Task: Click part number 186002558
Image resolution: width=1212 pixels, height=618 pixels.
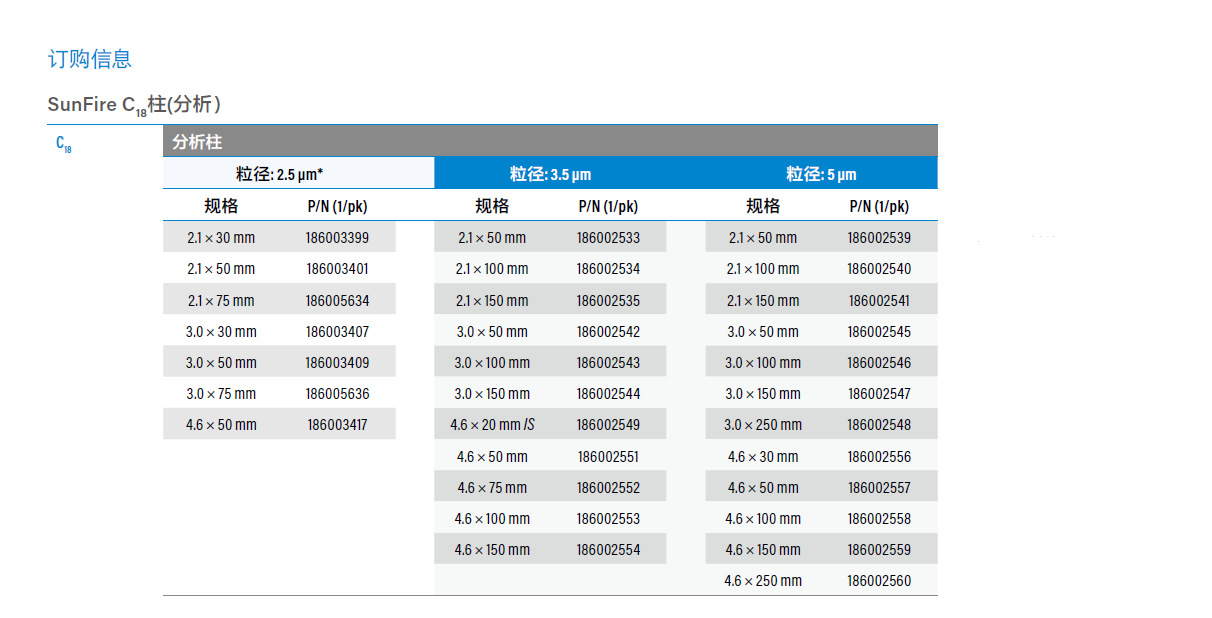Action: [x=879, y=519]
